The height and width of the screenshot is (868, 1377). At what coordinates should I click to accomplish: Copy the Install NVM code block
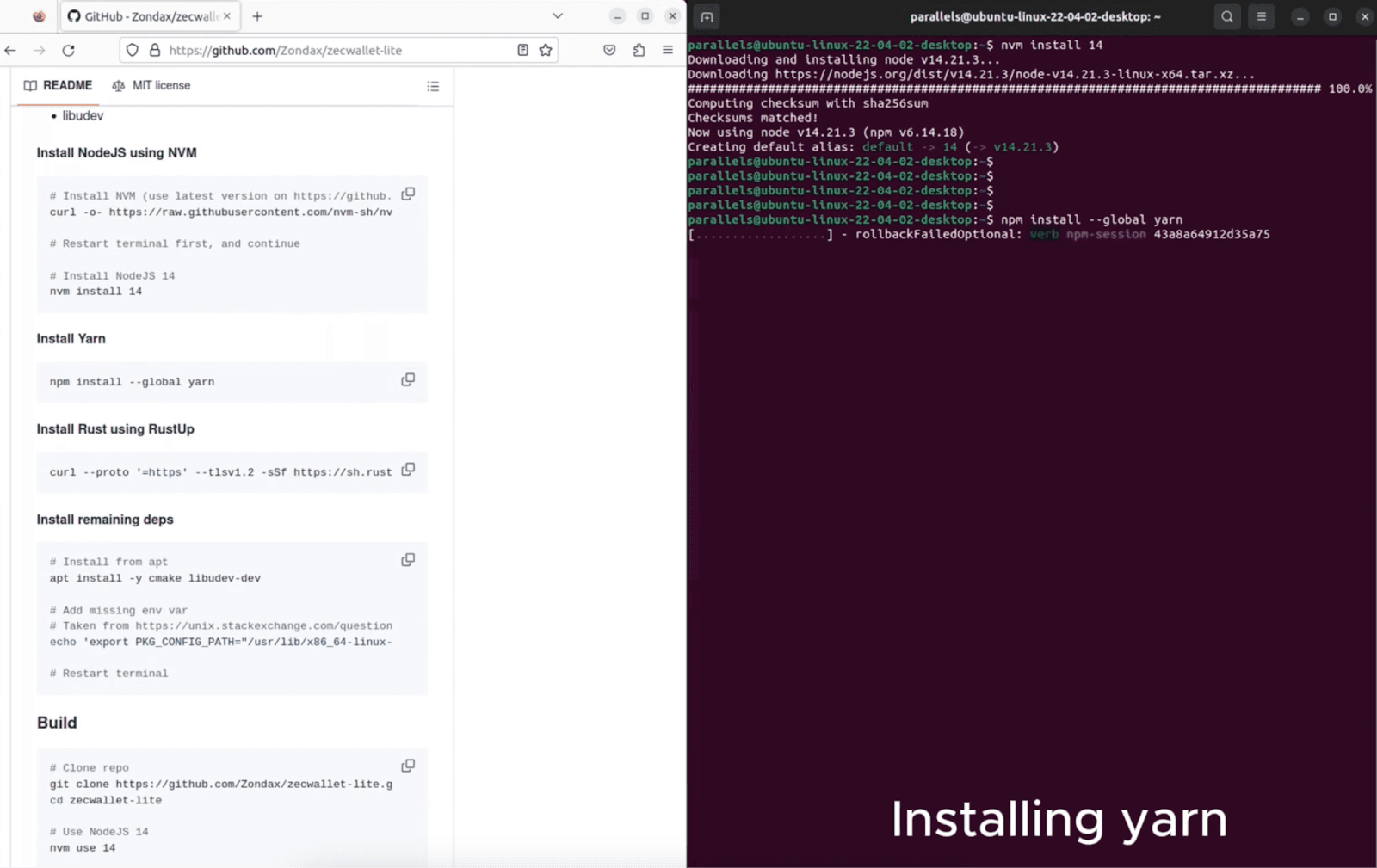coord(408,194)
